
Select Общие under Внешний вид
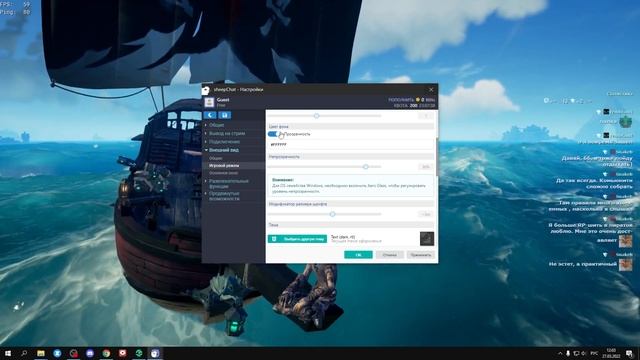[x=216, y=158]
